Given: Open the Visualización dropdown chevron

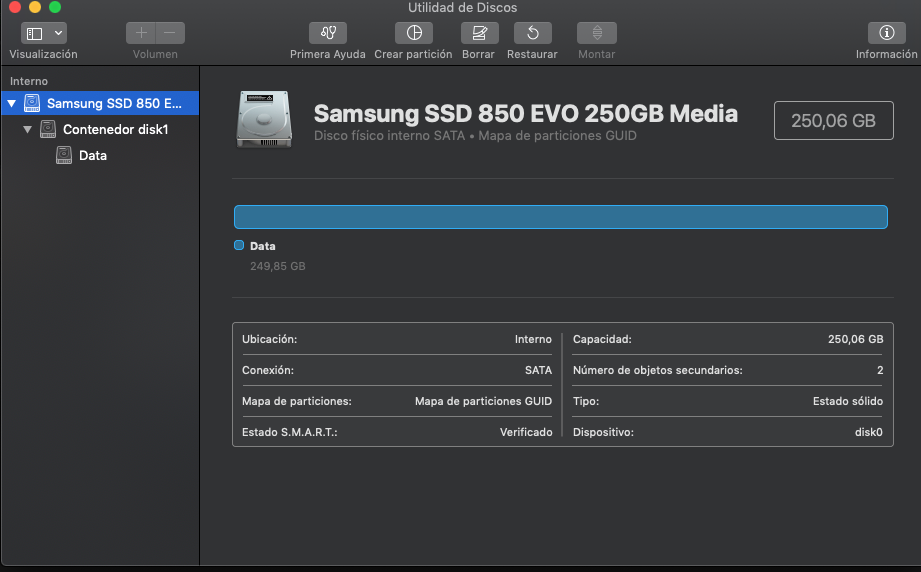Looking at the screenshot, I should coord(58,33).
